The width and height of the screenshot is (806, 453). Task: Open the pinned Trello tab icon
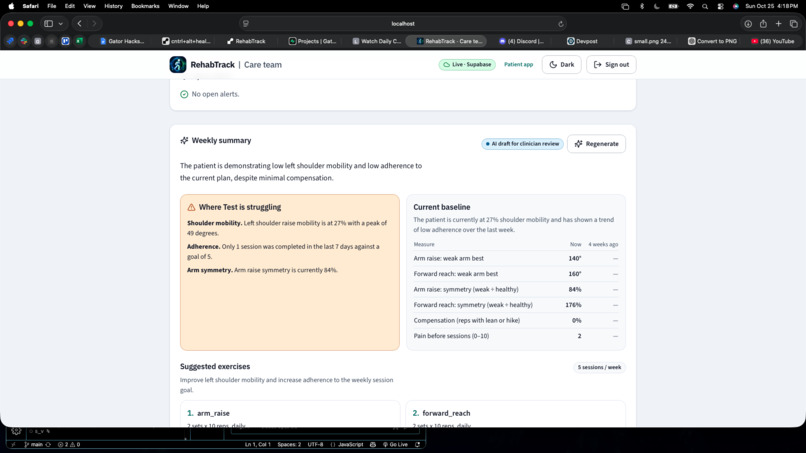click(x=65, y=41)
